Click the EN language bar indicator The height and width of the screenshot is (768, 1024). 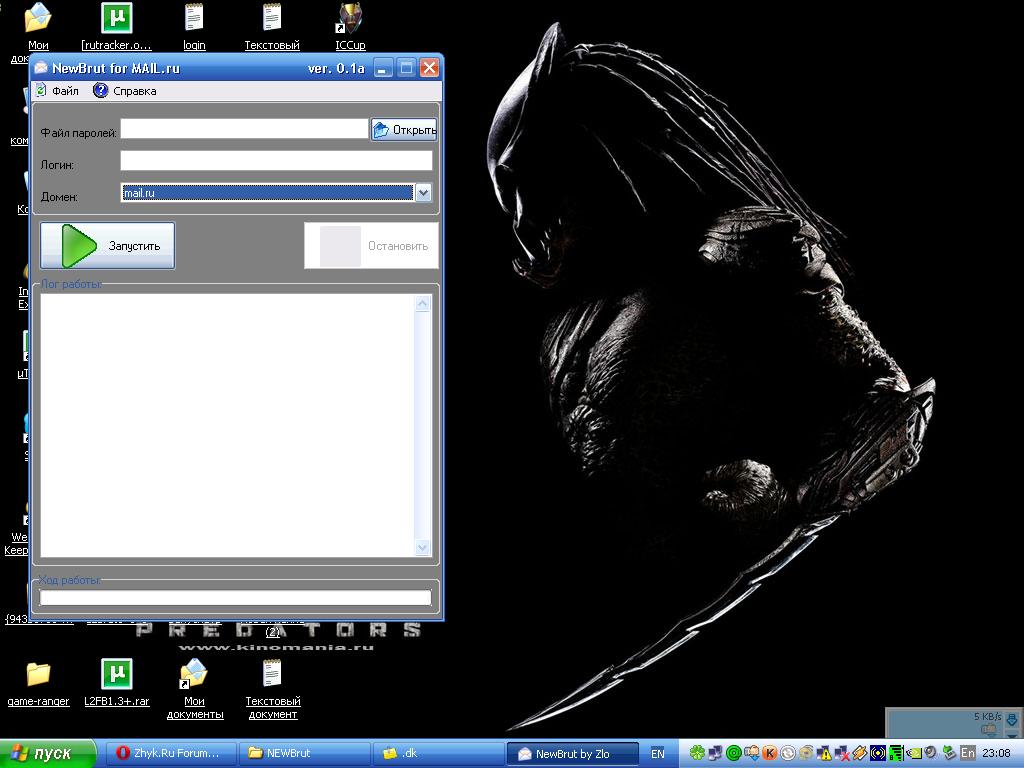(657, 754)
